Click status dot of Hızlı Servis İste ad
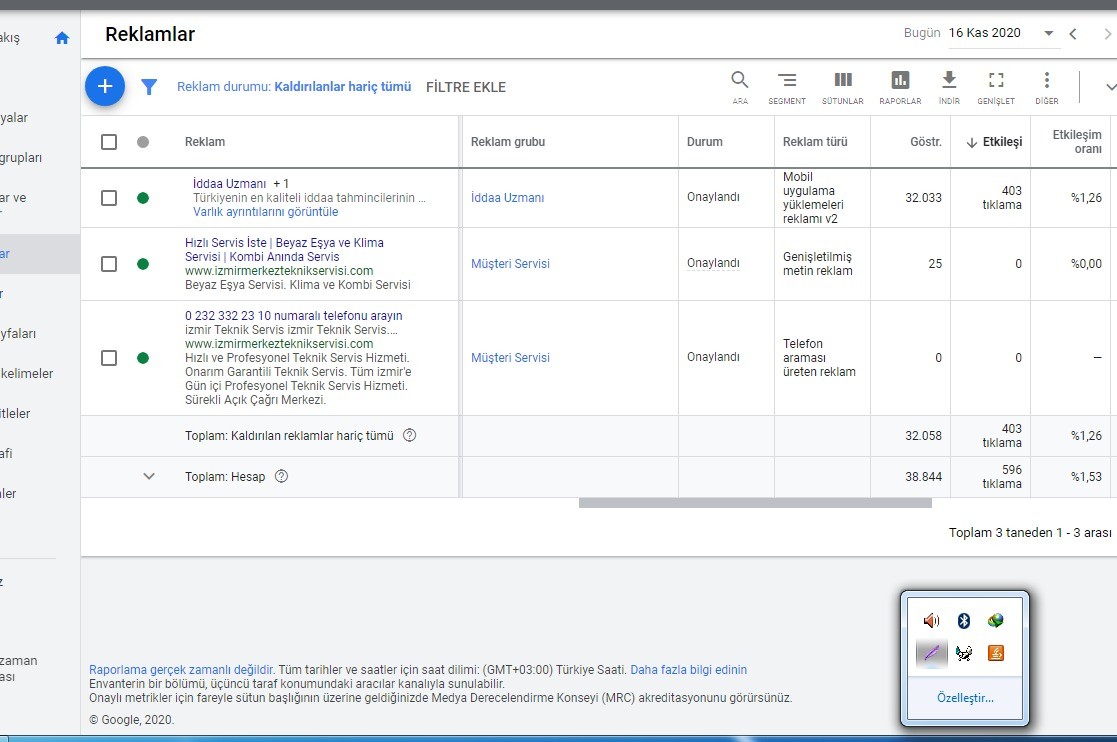The image size is (1117, 742). (143, 264)
